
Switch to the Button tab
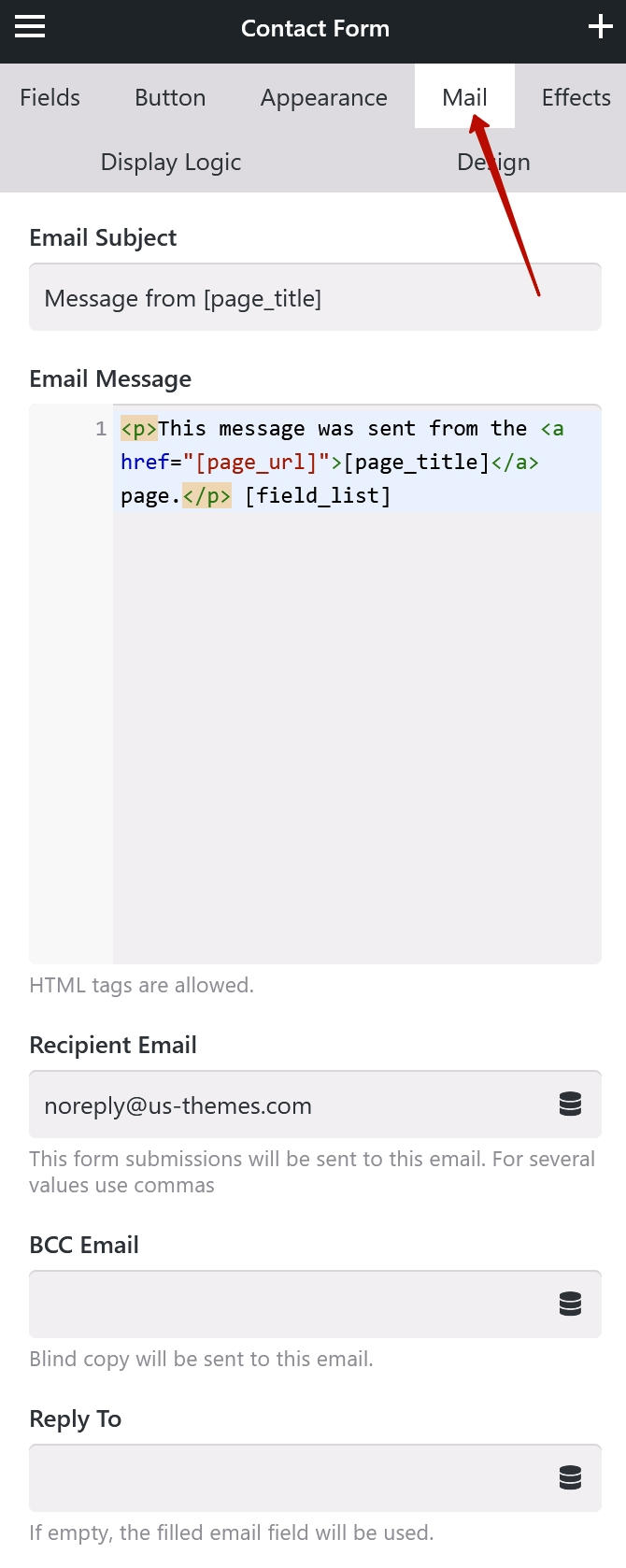[x=170, y=97]
